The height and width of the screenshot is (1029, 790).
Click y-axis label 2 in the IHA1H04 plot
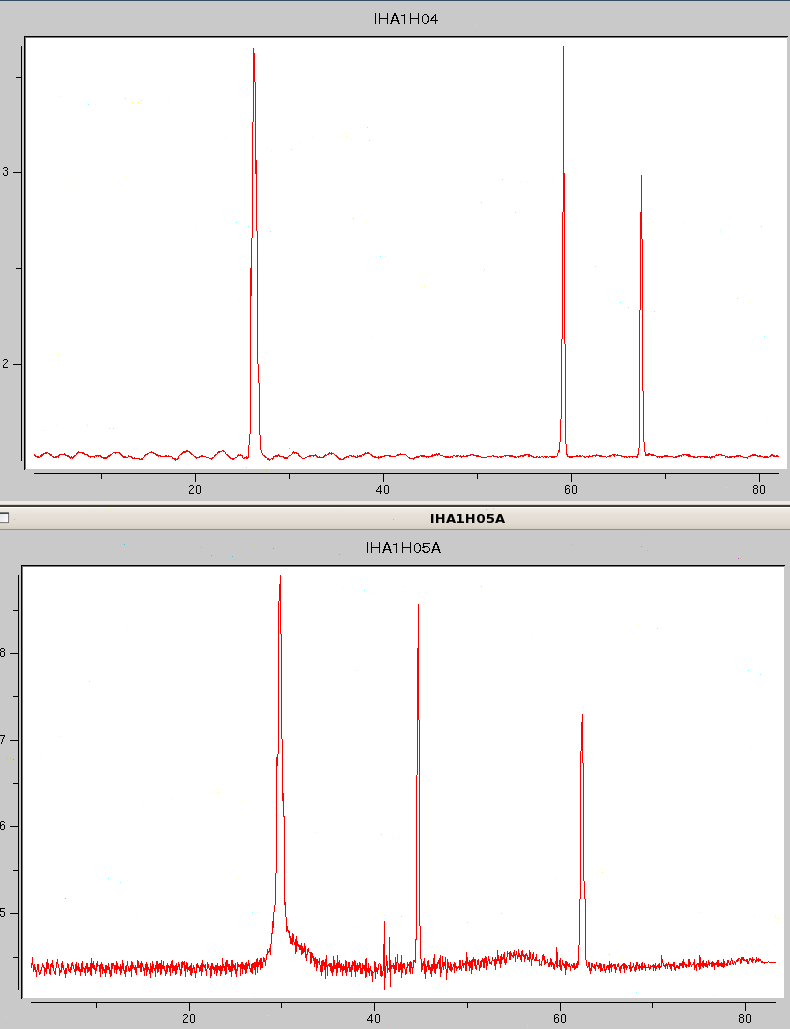click(6, 364)
